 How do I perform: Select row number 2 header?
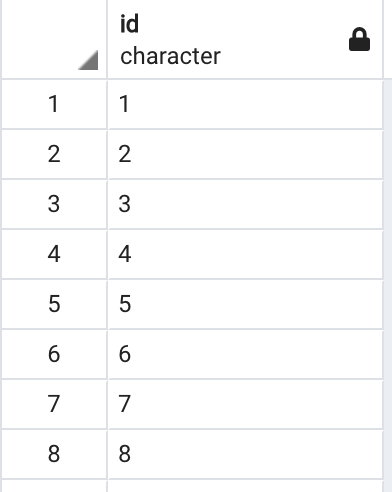(54, 154)
